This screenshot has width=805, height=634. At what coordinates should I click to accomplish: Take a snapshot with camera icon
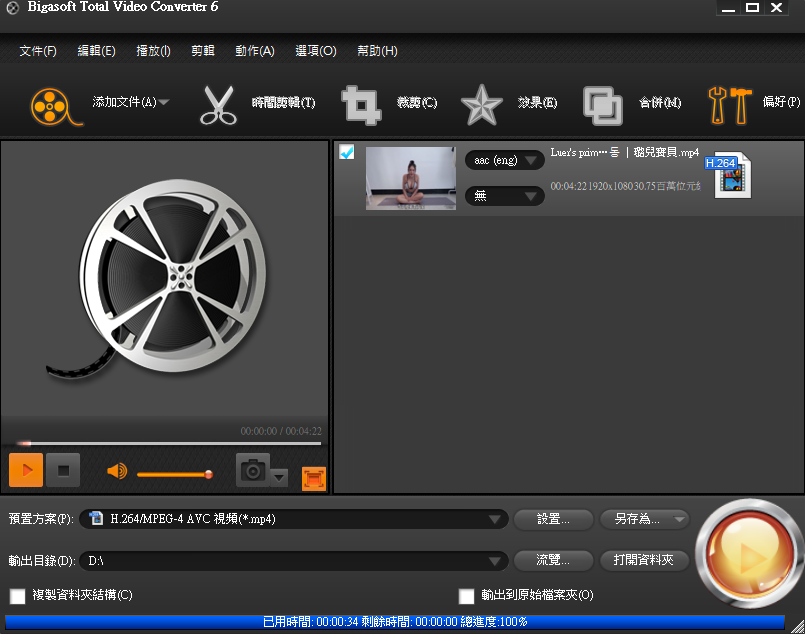253,469
